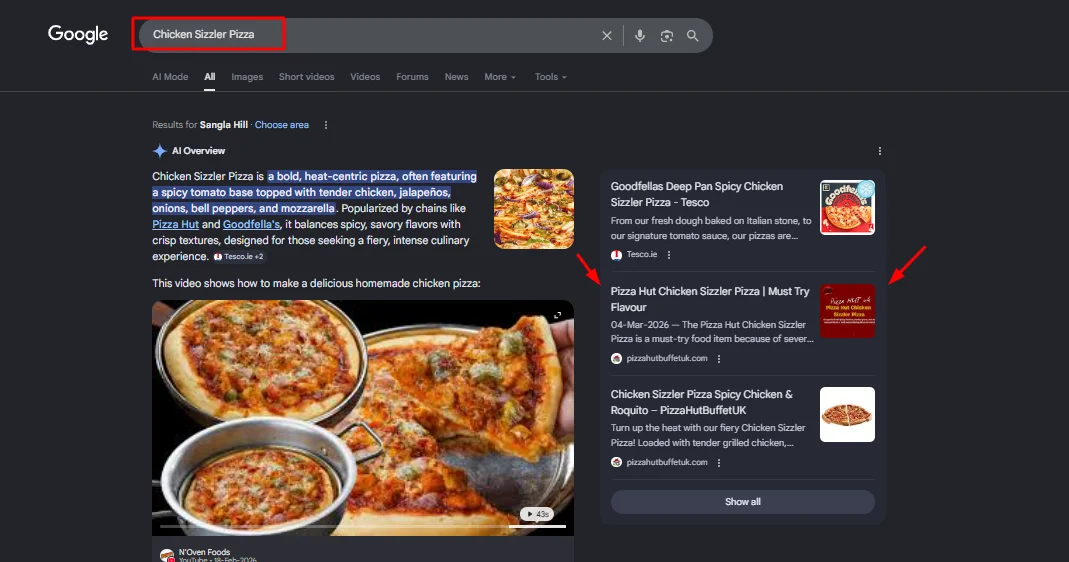Switch to the AI Mode tab
This screenshot has width=1069, height=562.
pyautogui.click(x=170, y=77)
